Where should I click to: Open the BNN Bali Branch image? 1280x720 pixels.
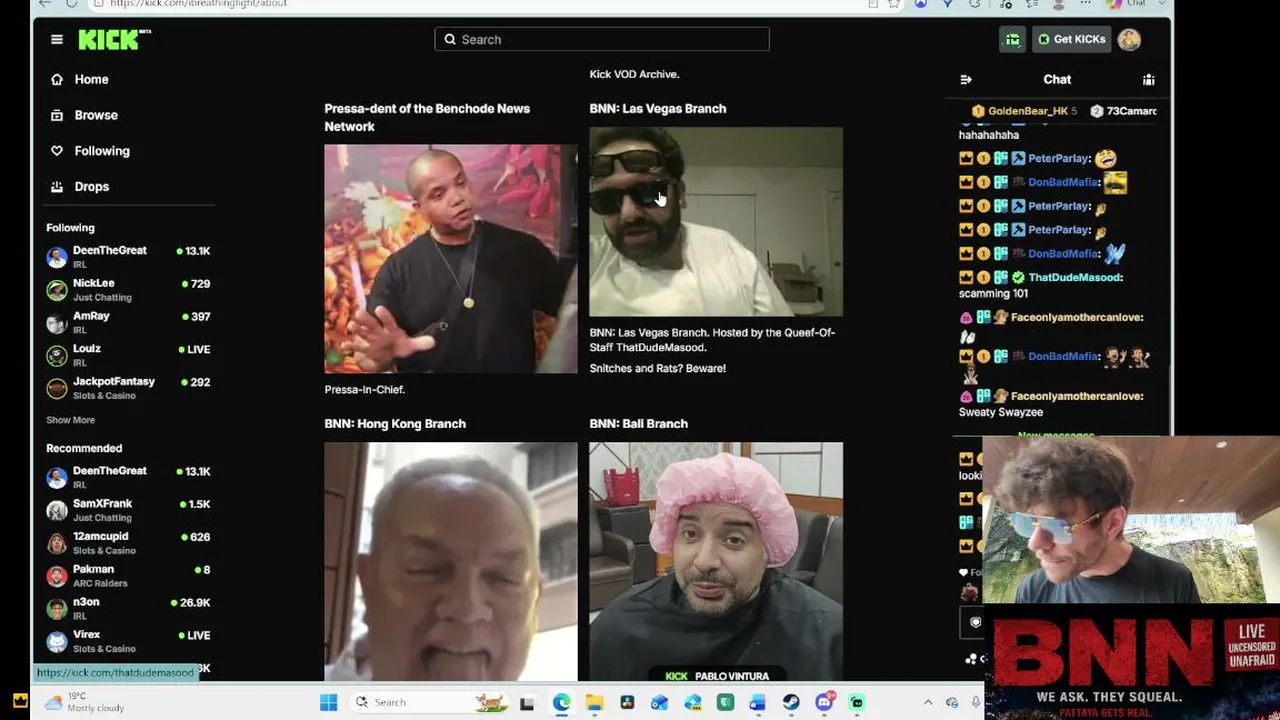click(716, 561)
